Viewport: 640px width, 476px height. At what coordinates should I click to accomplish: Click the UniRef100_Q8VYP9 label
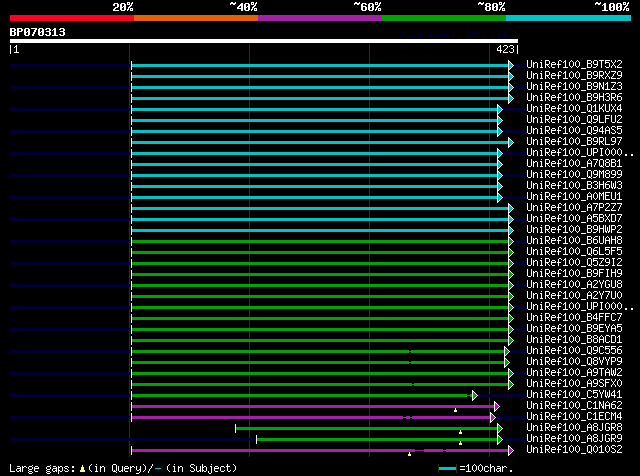pyautogui.click(x=574, y=362)
